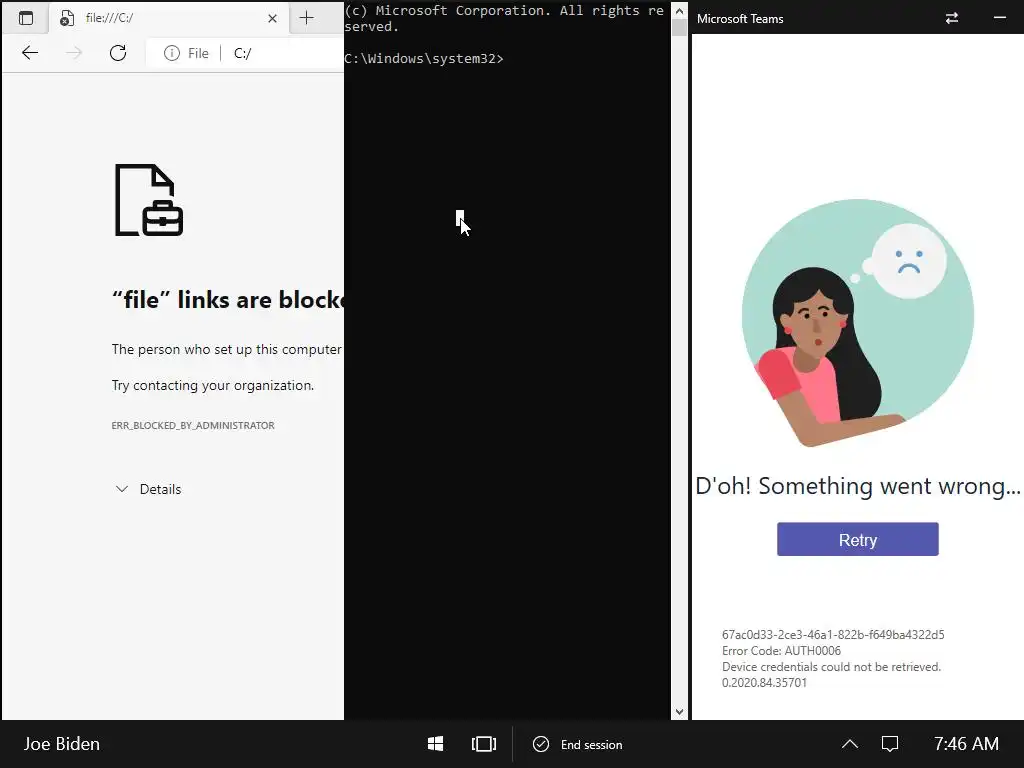Image resolution: width=1024 pixels, height=768 pixels.
Task: Open the Edge tab actions menu icon
Action: 26,18
